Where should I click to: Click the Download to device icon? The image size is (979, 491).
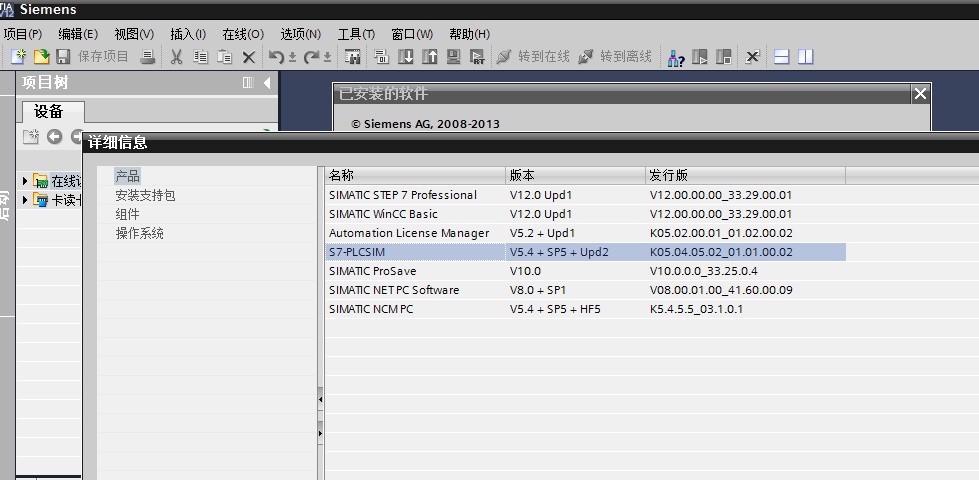point(406,57)
